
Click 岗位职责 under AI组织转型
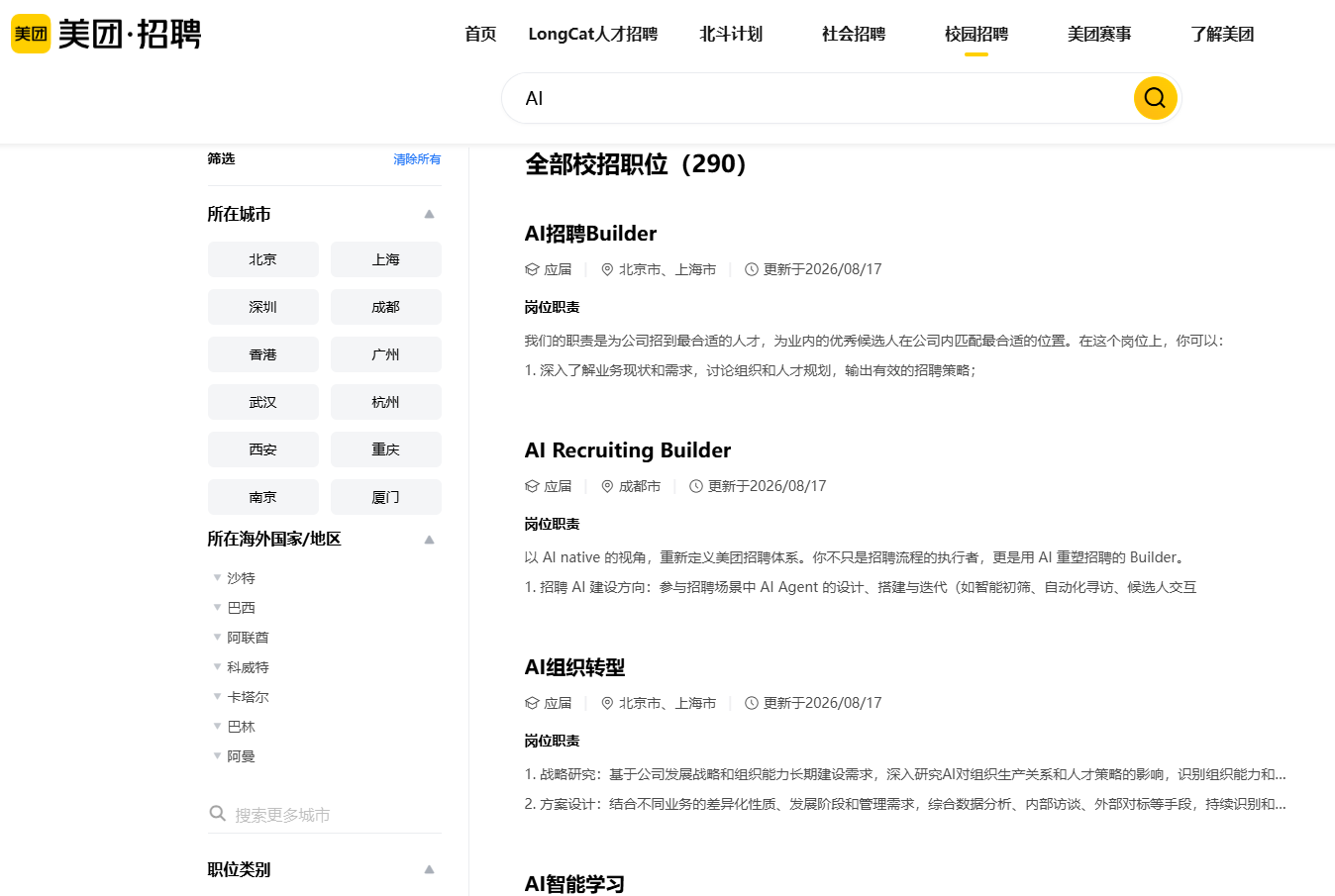(552, 741)
